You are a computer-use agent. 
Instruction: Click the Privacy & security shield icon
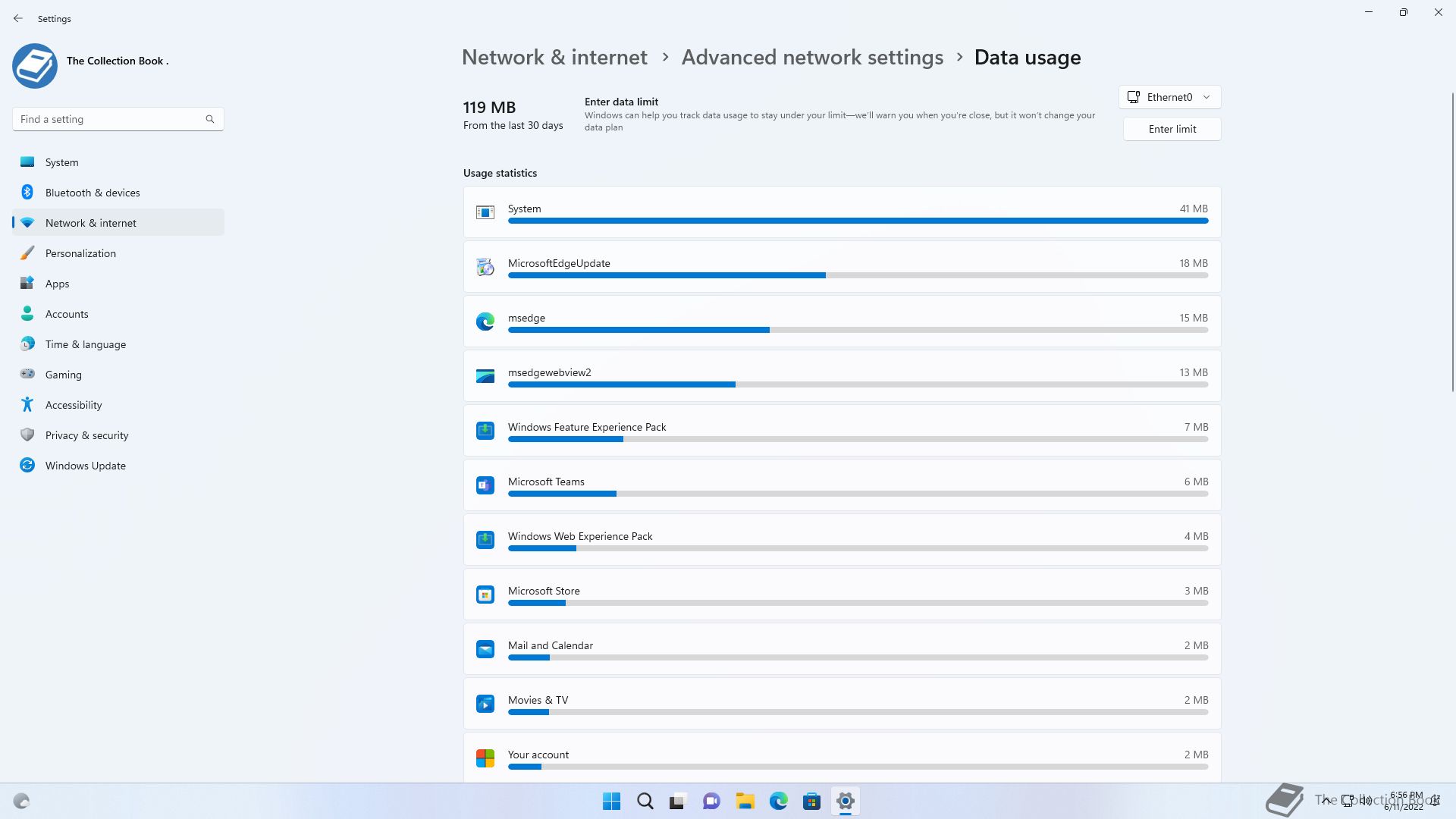click(x=27, y=435)
